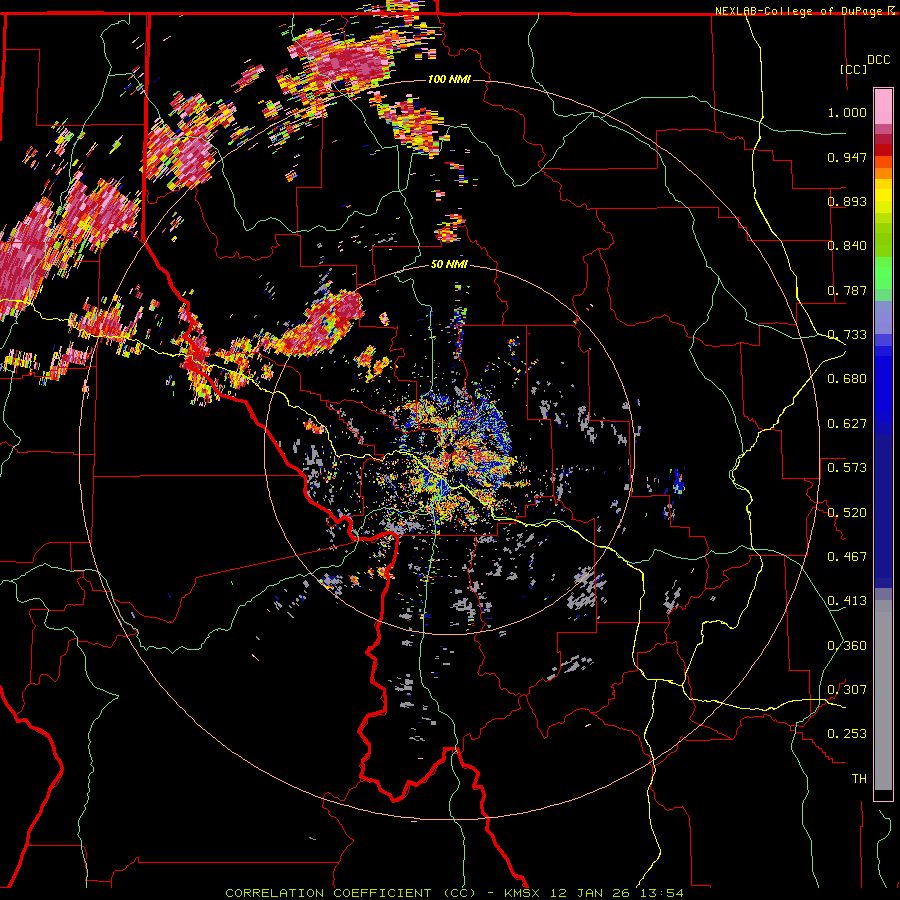Click the 0.573 scale value
Viewport: 900px width, 900px height.
point(847,468)
